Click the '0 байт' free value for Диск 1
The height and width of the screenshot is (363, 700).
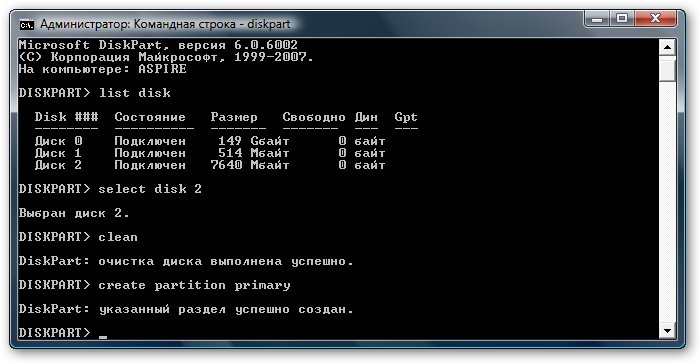[x=362, y=153]
